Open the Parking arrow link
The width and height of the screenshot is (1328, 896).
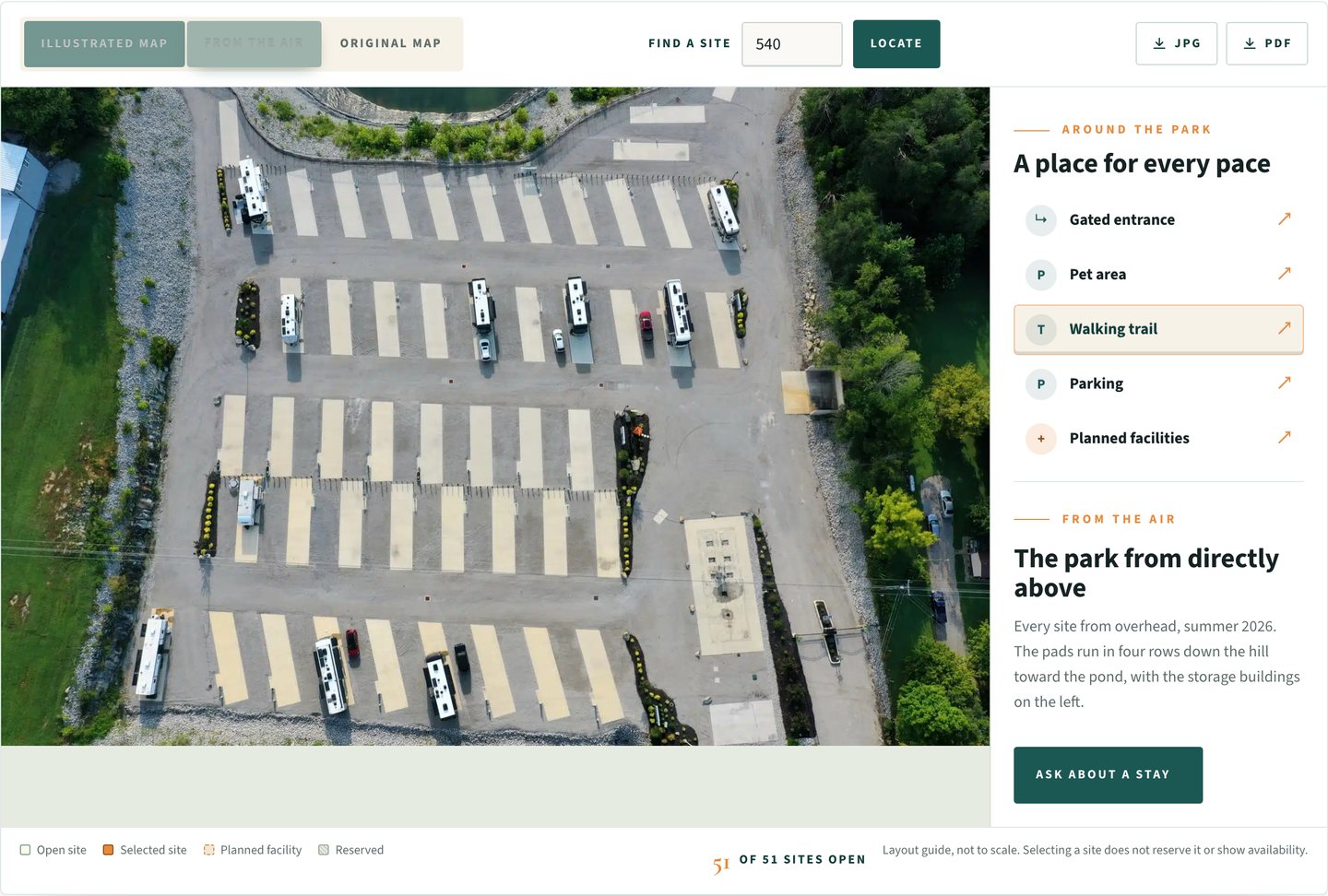1285,382
